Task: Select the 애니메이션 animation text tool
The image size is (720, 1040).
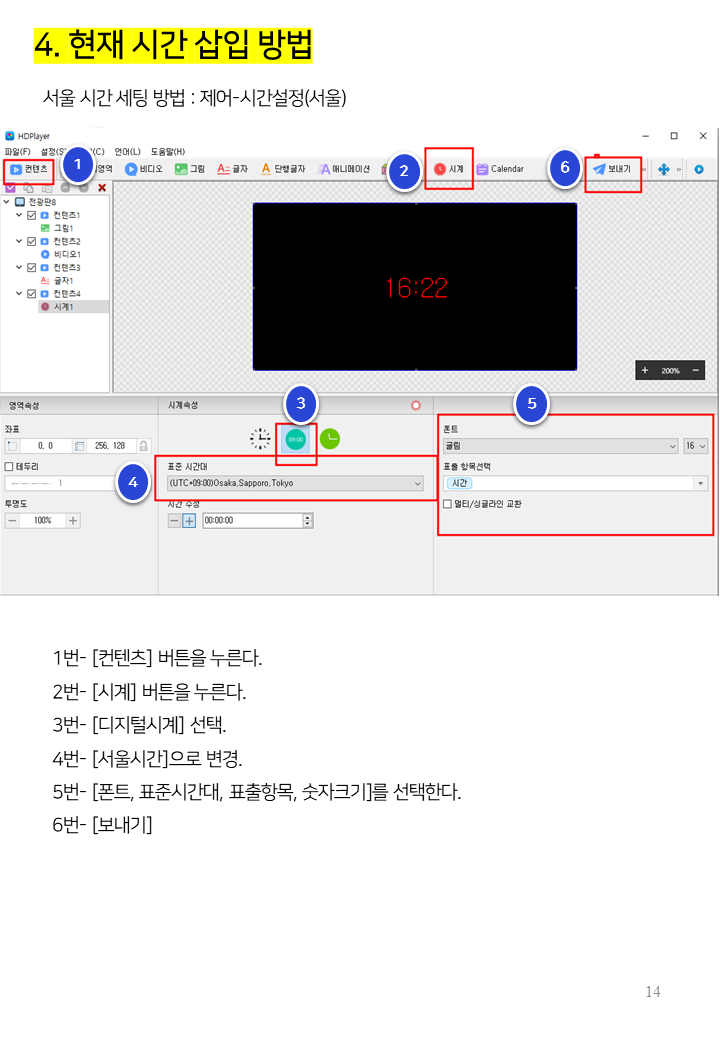Action: tap(344, 169)
